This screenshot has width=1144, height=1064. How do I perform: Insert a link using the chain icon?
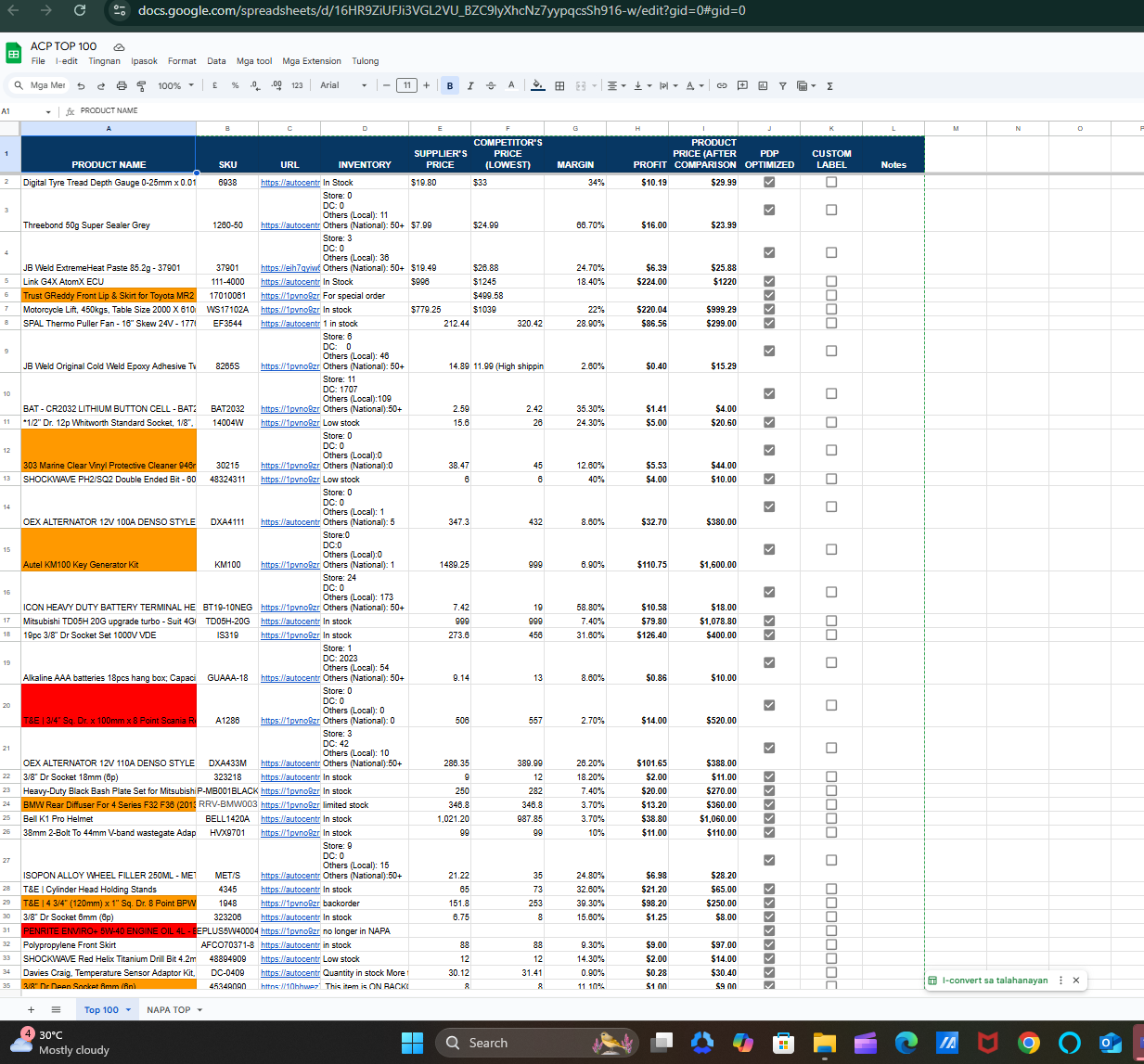(x=722, y=85)
